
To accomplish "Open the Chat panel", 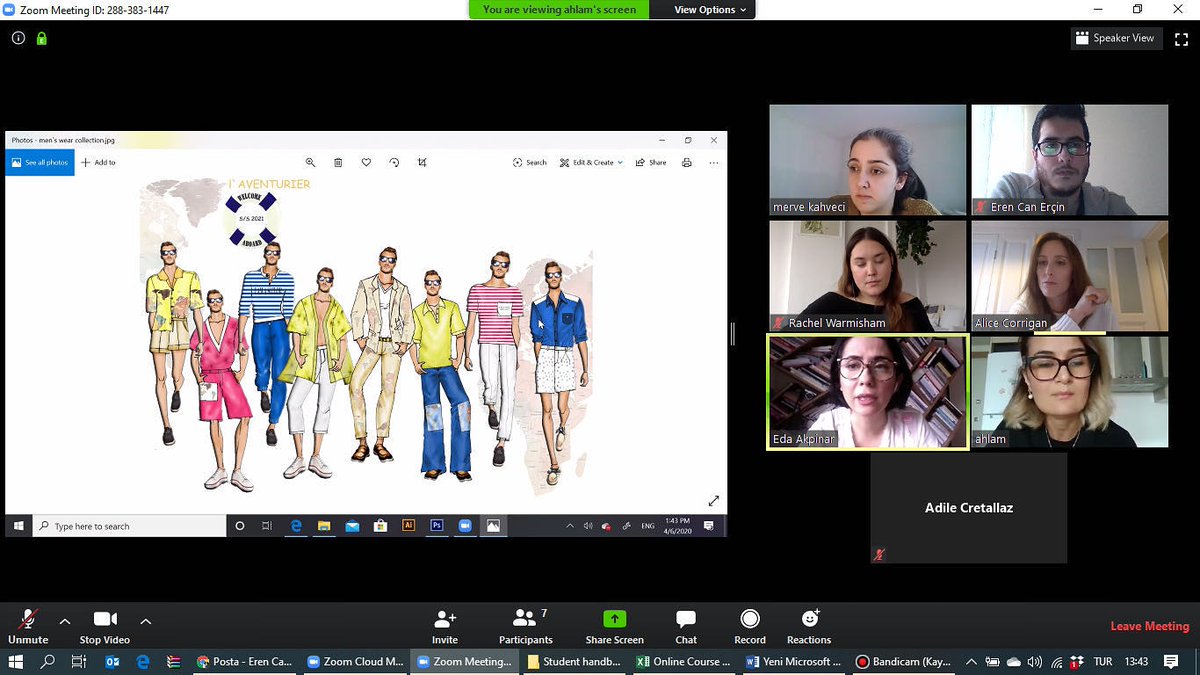I will pos(686,627).
